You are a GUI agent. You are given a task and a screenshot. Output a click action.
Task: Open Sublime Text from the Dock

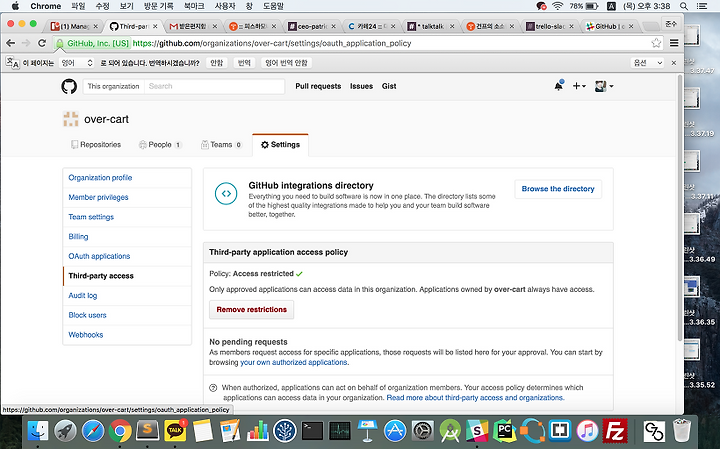(147, 431)
